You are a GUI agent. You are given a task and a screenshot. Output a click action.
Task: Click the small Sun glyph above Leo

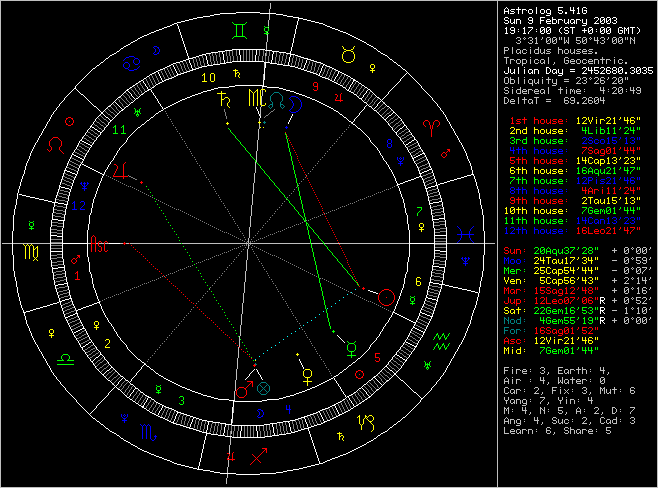click(70, 122)
